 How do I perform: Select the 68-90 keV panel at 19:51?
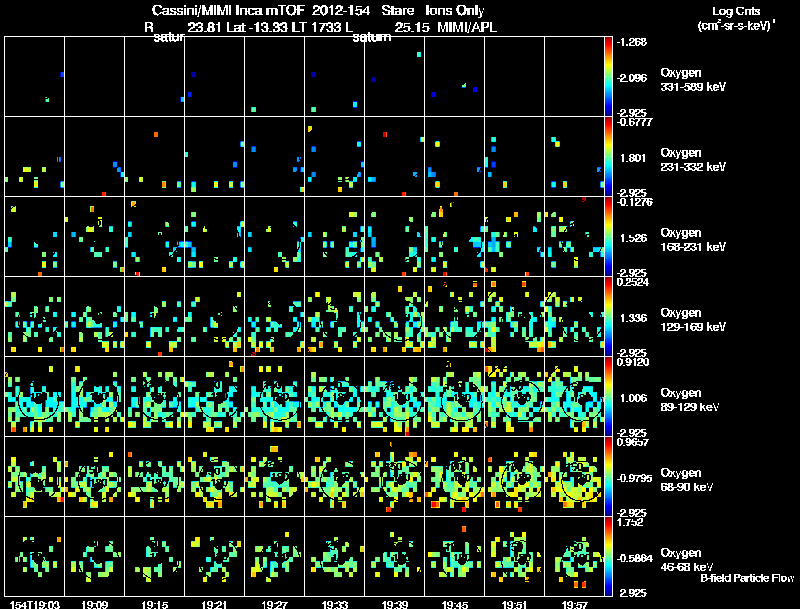coord(514,476)
